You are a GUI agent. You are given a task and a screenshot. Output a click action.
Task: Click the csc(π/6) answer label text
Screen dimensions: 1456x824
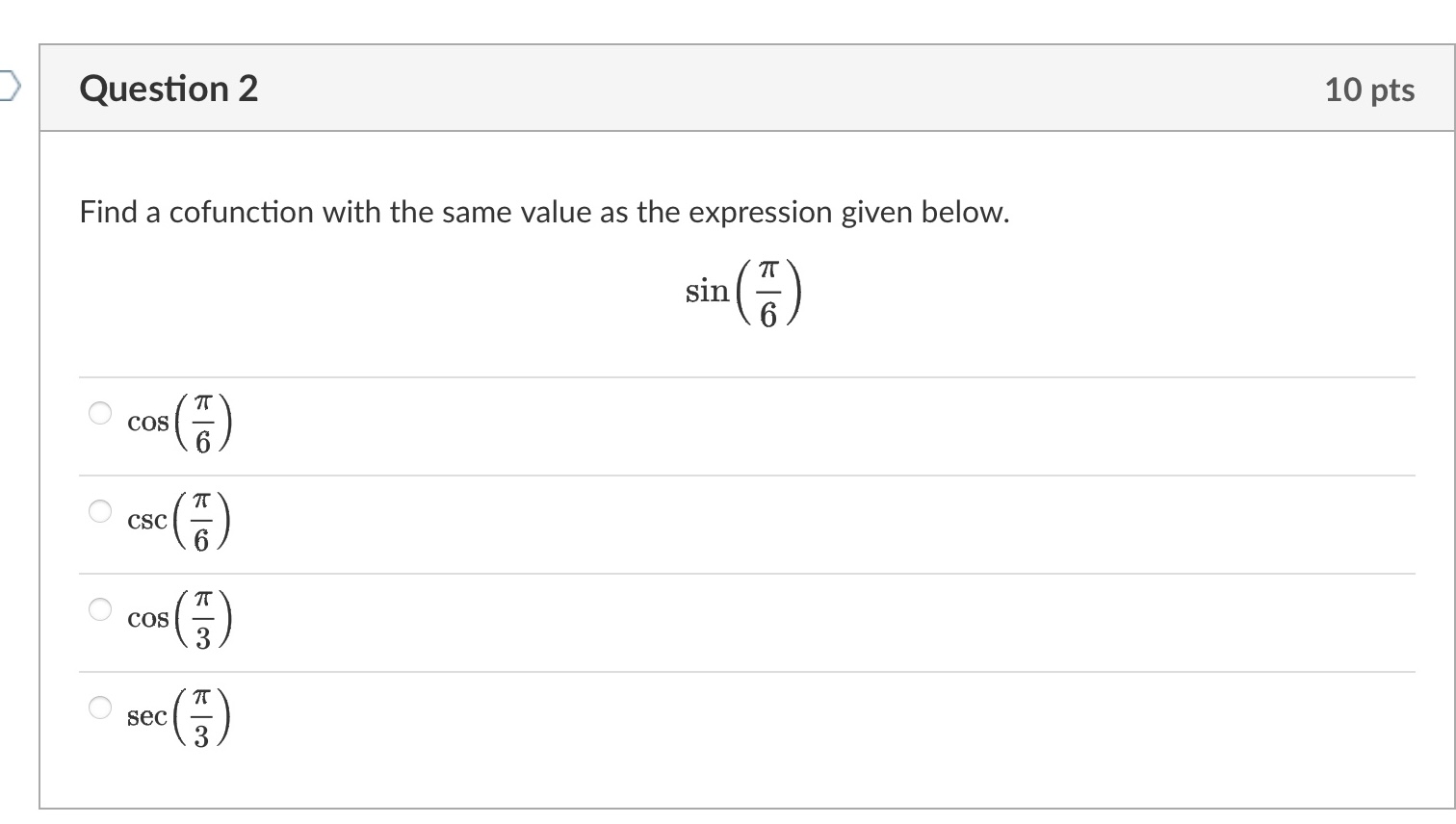(179, 520)
